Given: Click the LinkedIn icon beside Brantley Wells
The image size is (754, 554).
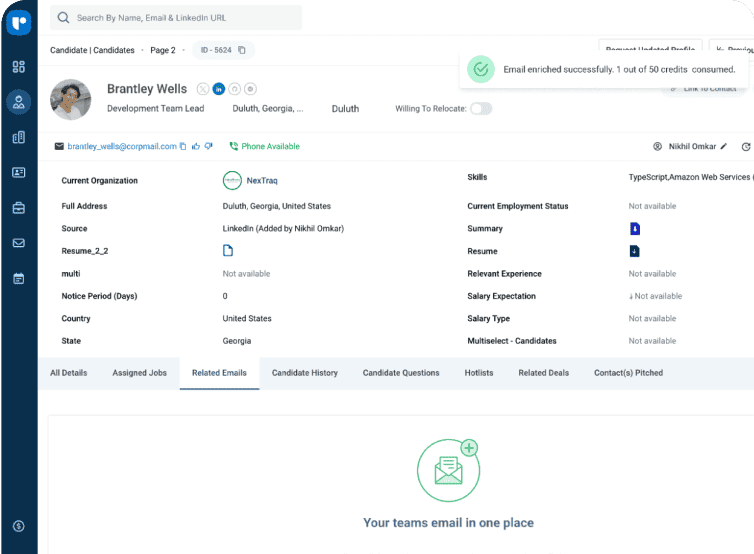Looking at the screenshot, I should pyautogui.click(x=219, y=89).
